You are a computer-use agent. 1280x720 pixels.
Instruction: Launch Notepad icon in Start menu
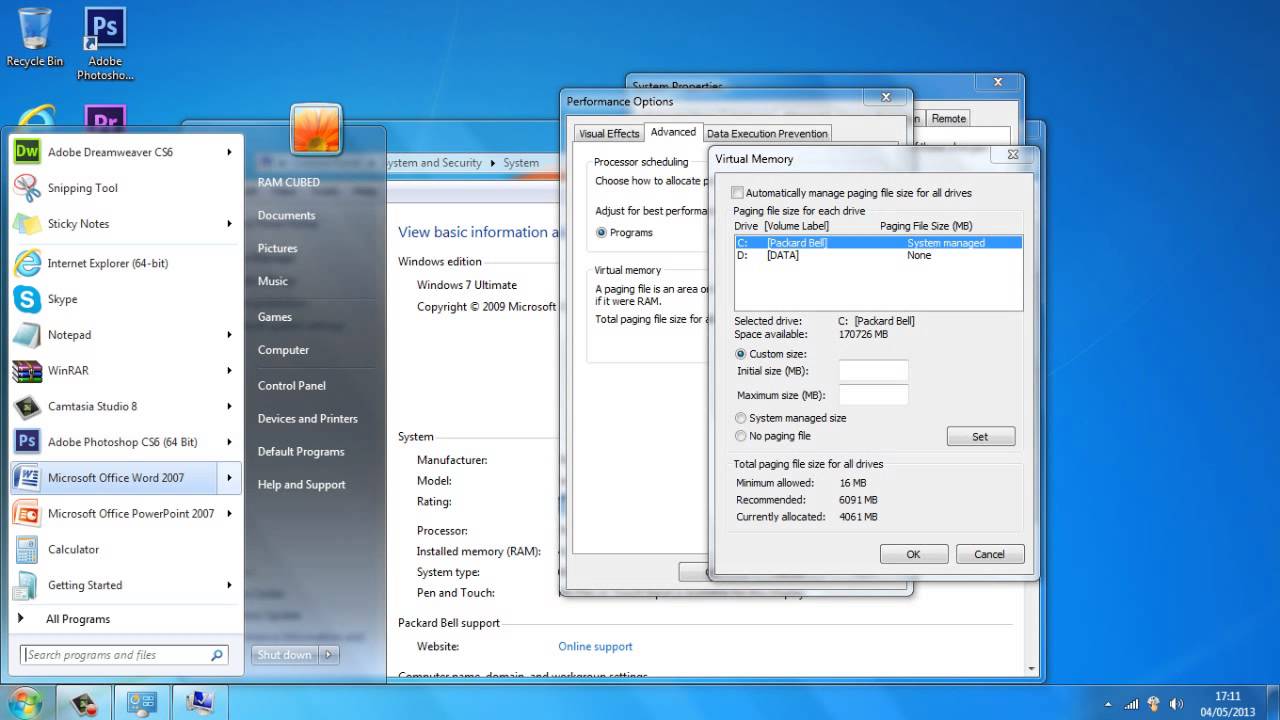point(27,335)
